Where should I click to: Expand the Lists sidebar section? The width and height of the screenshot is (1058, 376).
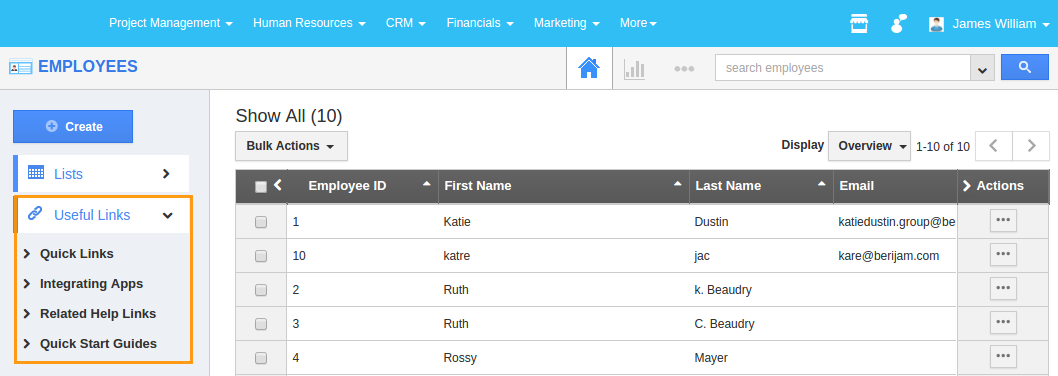[x=166, y=173]
